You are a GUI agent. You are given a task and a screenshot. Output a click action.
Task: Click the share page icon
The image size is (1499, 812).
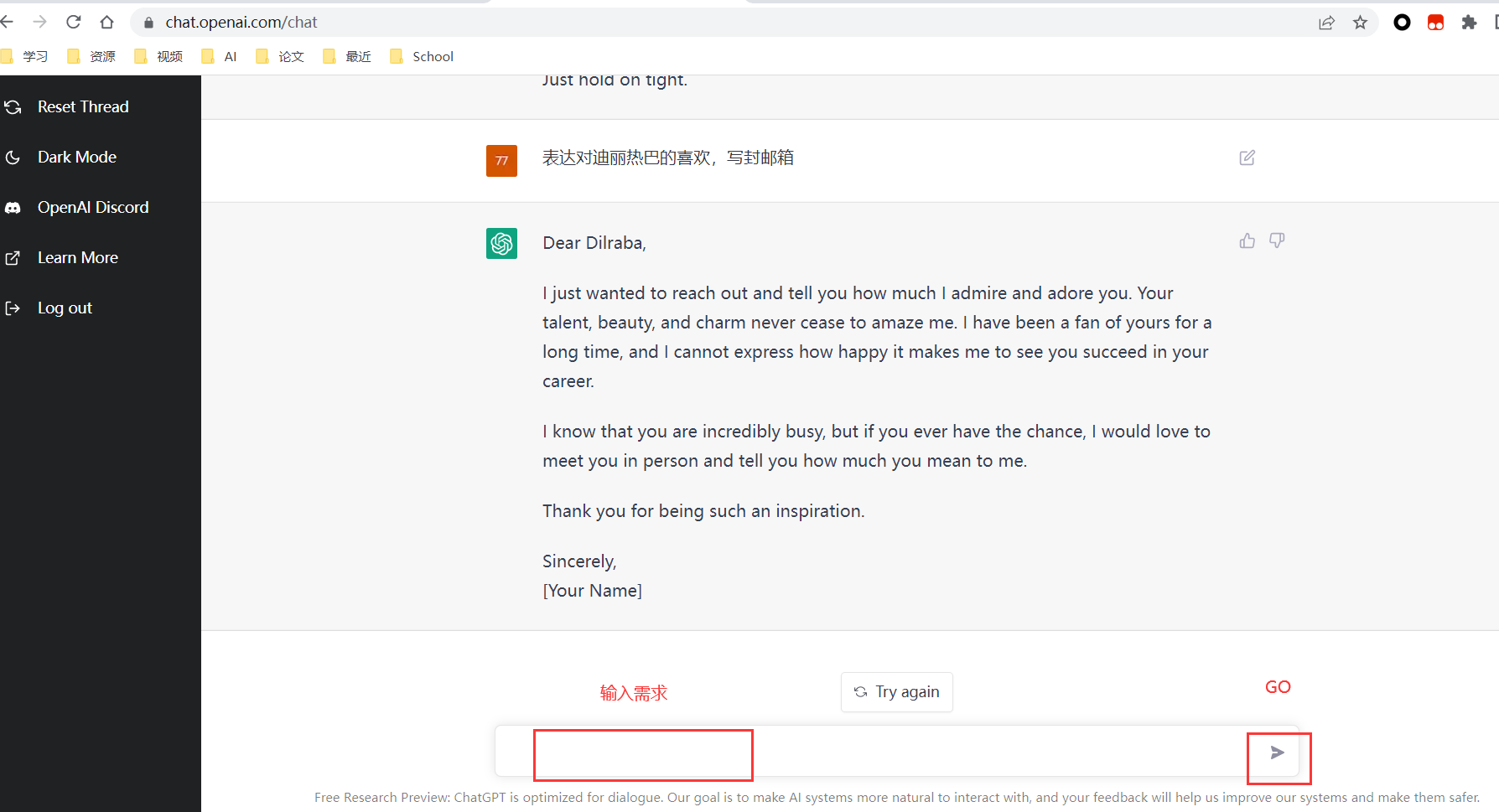[1326, 23]
